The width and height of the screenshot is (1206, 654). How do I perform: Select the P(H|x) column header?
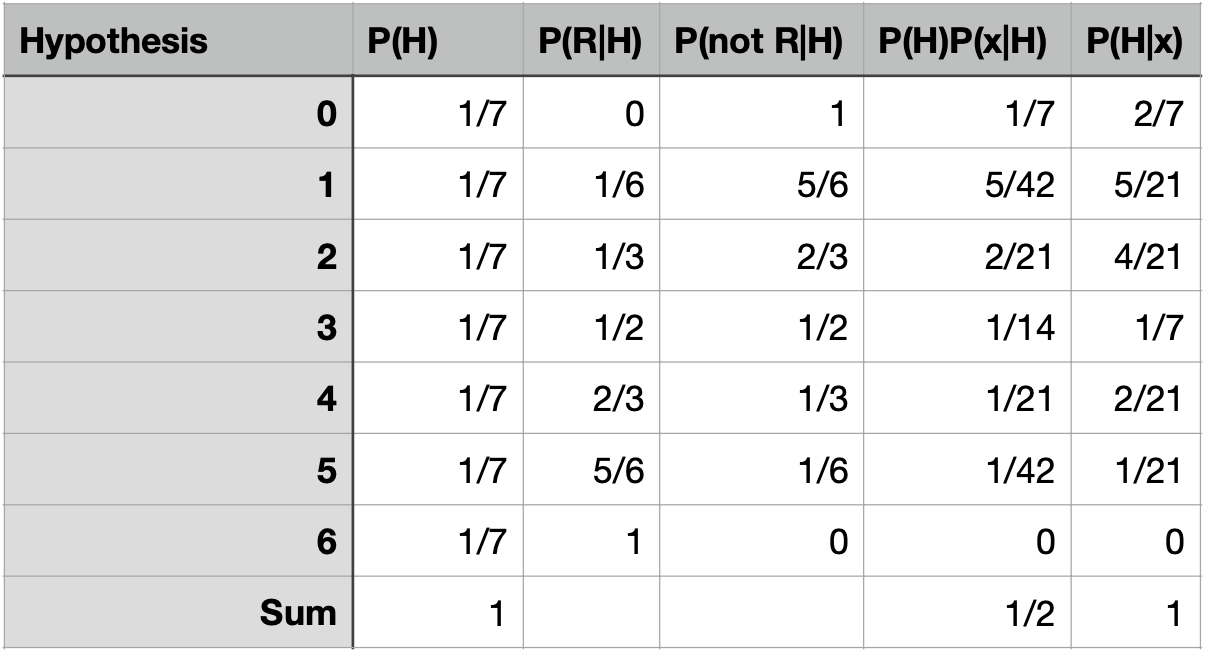[1135, 42]
